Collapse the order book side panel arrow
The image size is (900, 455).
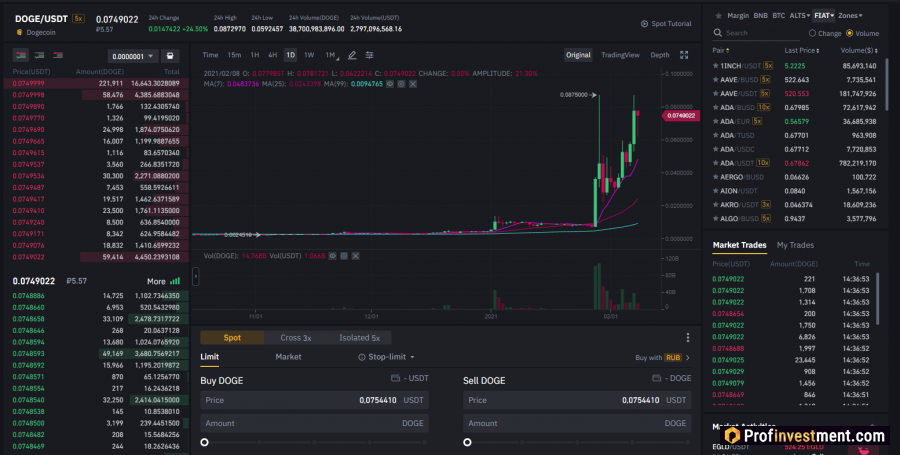195,277
